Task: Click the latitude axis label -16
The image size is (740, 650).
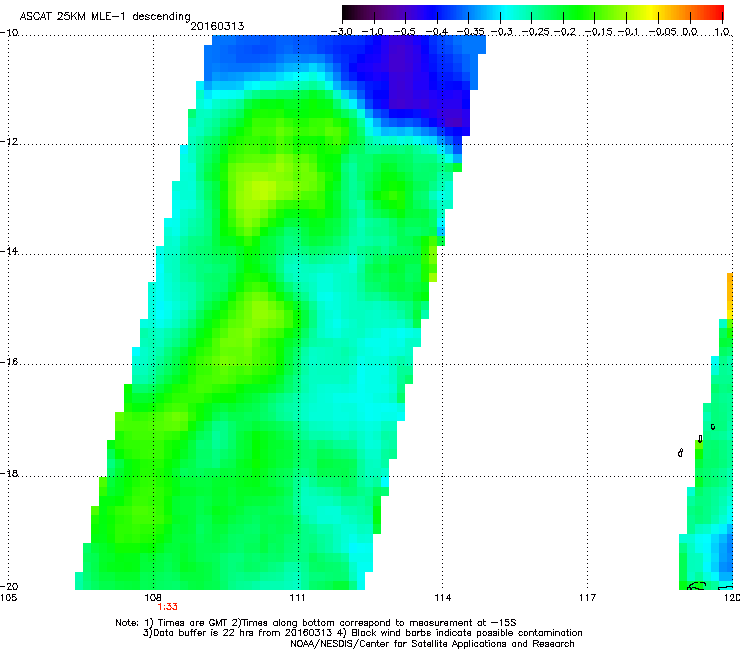Action: pos(9,362)
